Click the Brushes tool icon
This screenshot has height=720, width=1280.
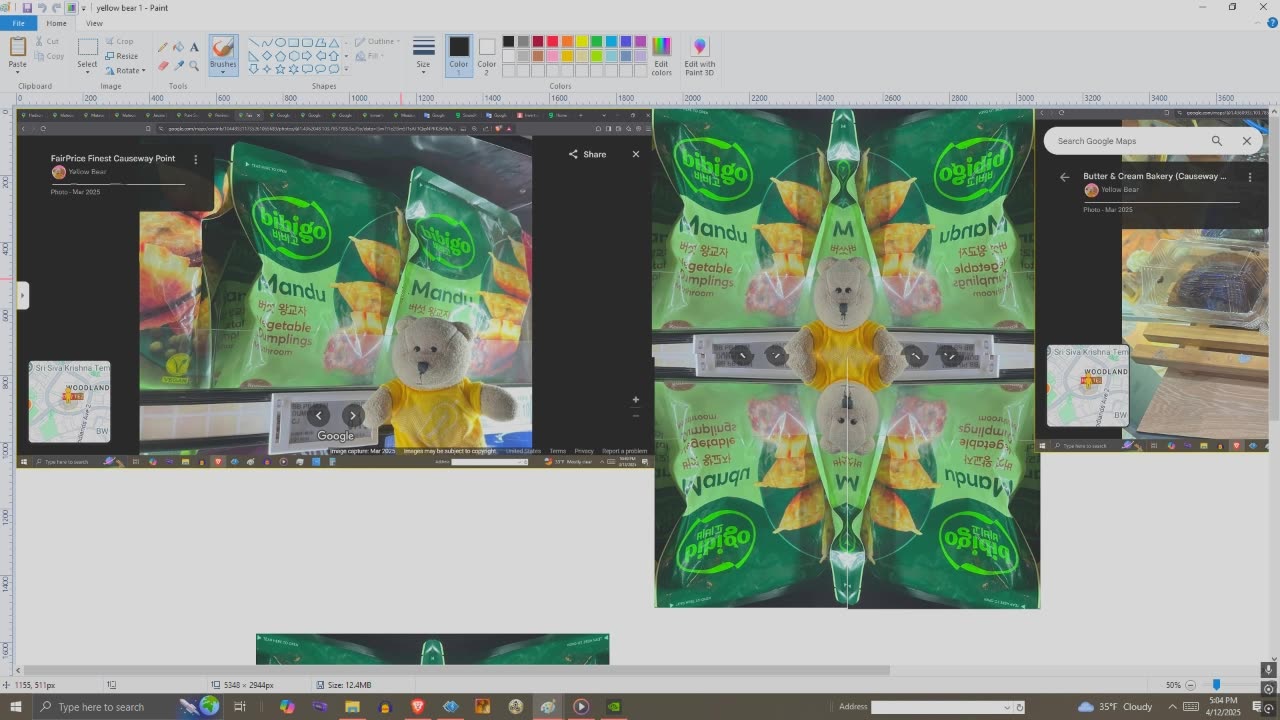[x=223, y=47]
